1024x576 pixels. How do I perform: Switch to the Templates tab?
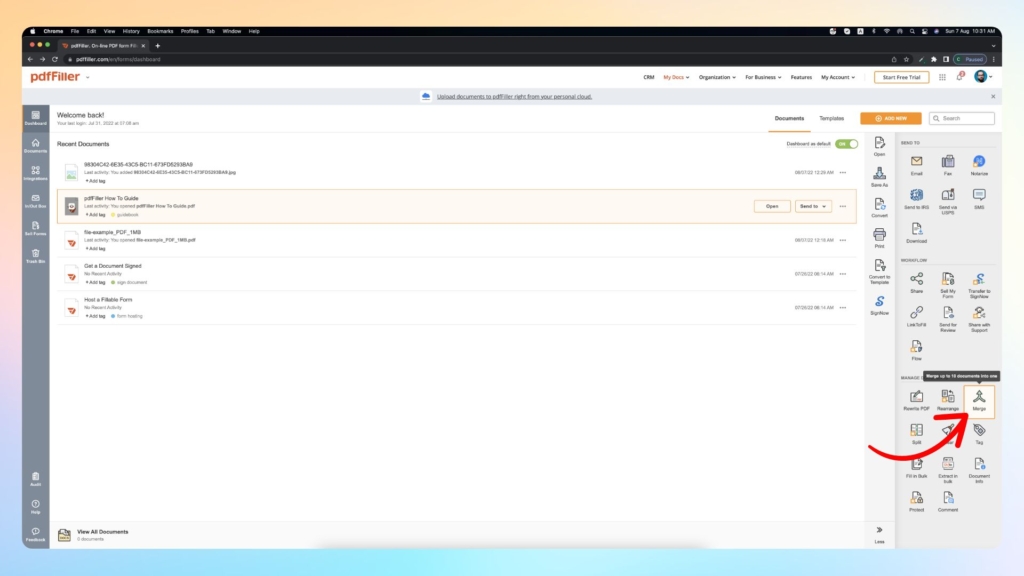[831, 118]
